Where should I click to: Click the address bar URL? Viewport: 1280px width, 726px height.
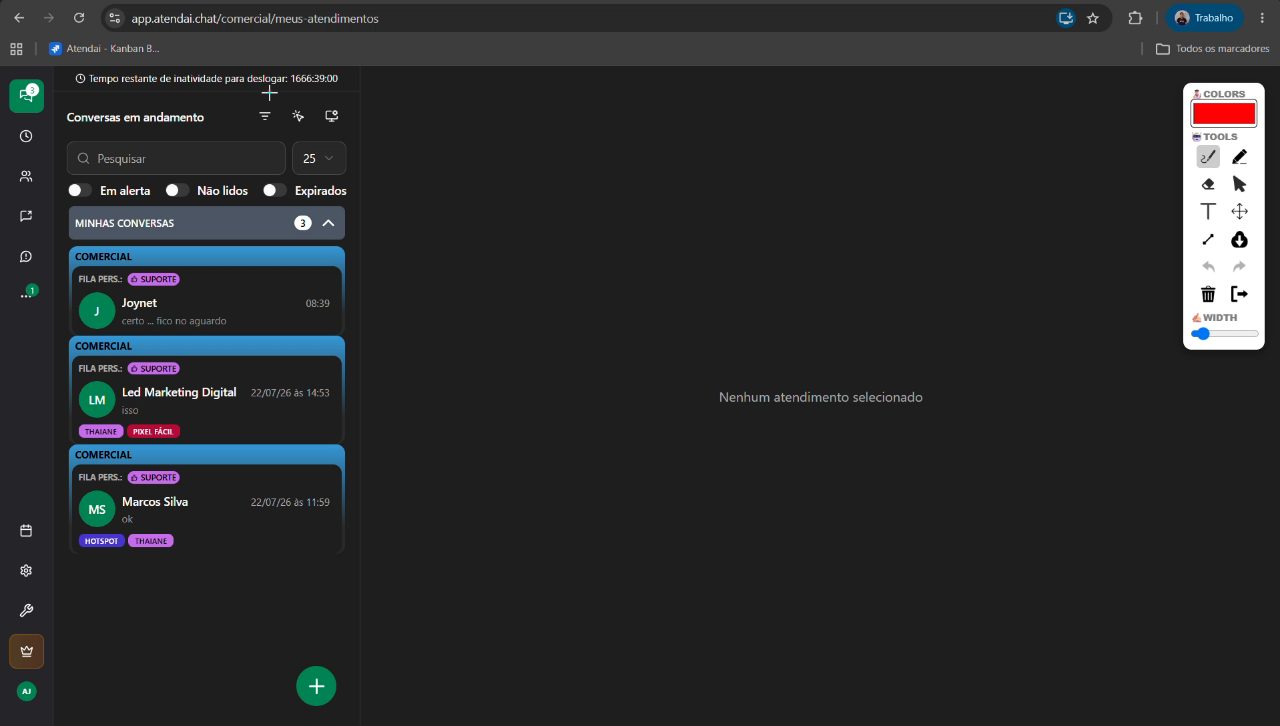255,18
